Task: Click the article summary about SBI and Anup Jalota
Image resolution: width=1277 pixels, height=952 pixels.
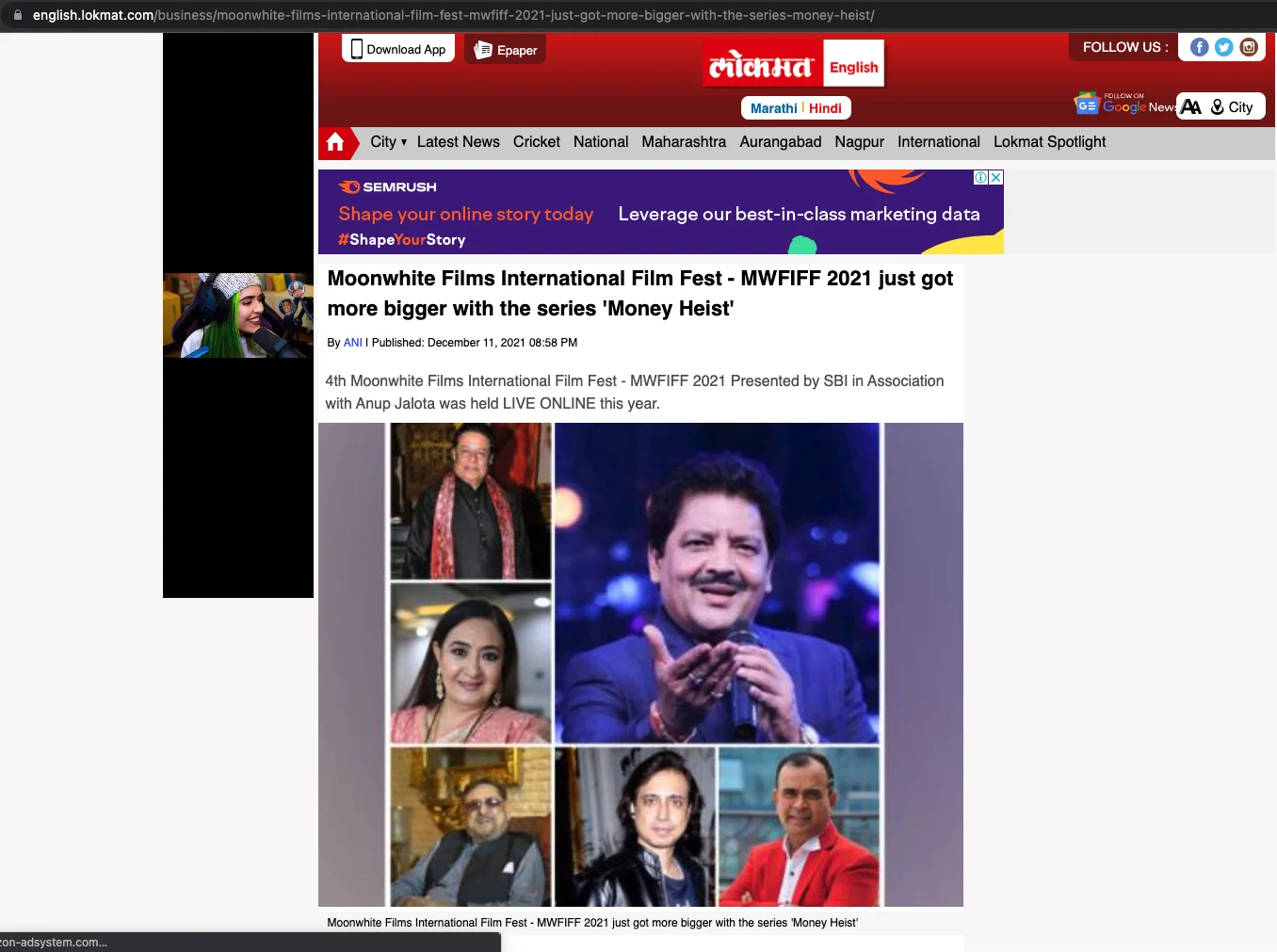Action: point(635,392)
